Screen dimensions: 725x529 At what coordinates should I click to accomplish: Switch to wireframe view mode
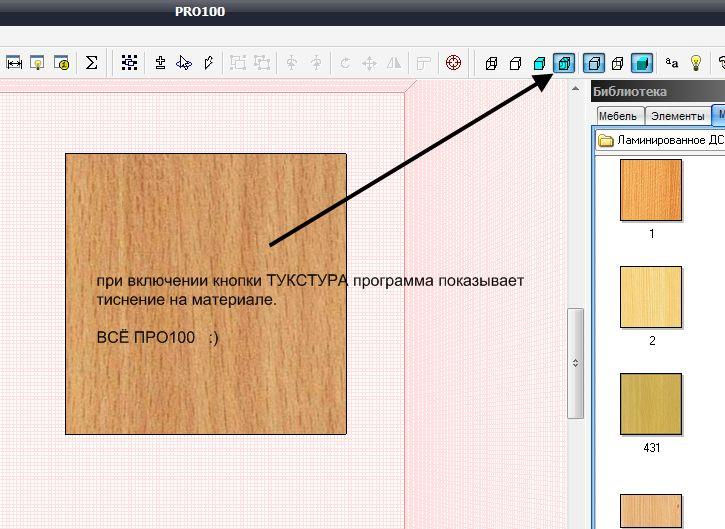pyautogui.click(x=492, y=63)
